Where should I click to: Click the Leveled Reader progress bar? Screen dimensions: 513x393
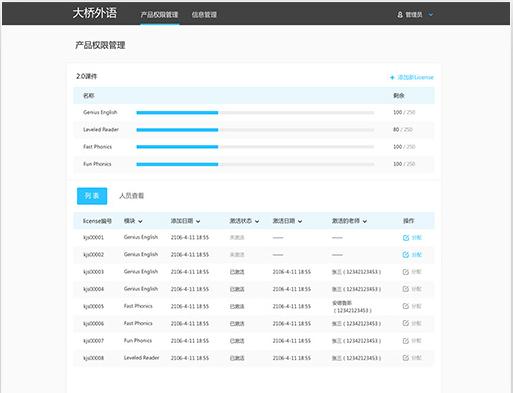255,130
